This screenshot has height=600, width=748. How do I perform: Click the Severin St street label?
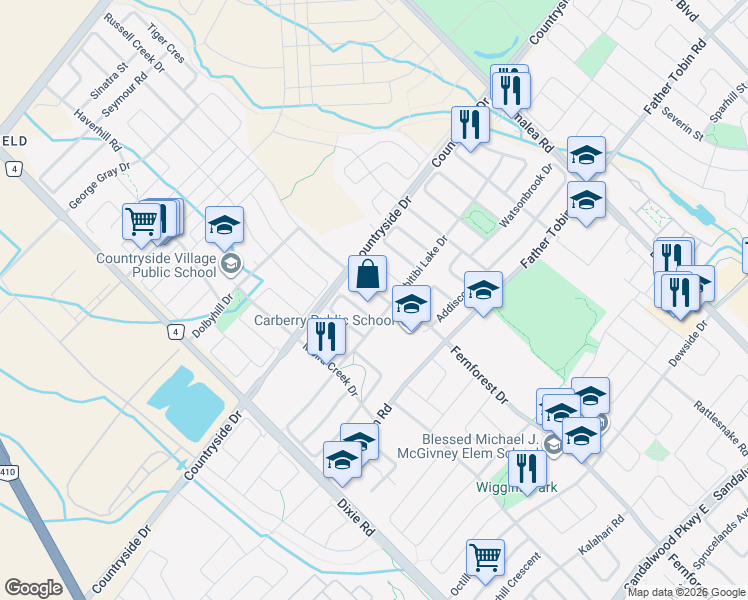point(683,124)
